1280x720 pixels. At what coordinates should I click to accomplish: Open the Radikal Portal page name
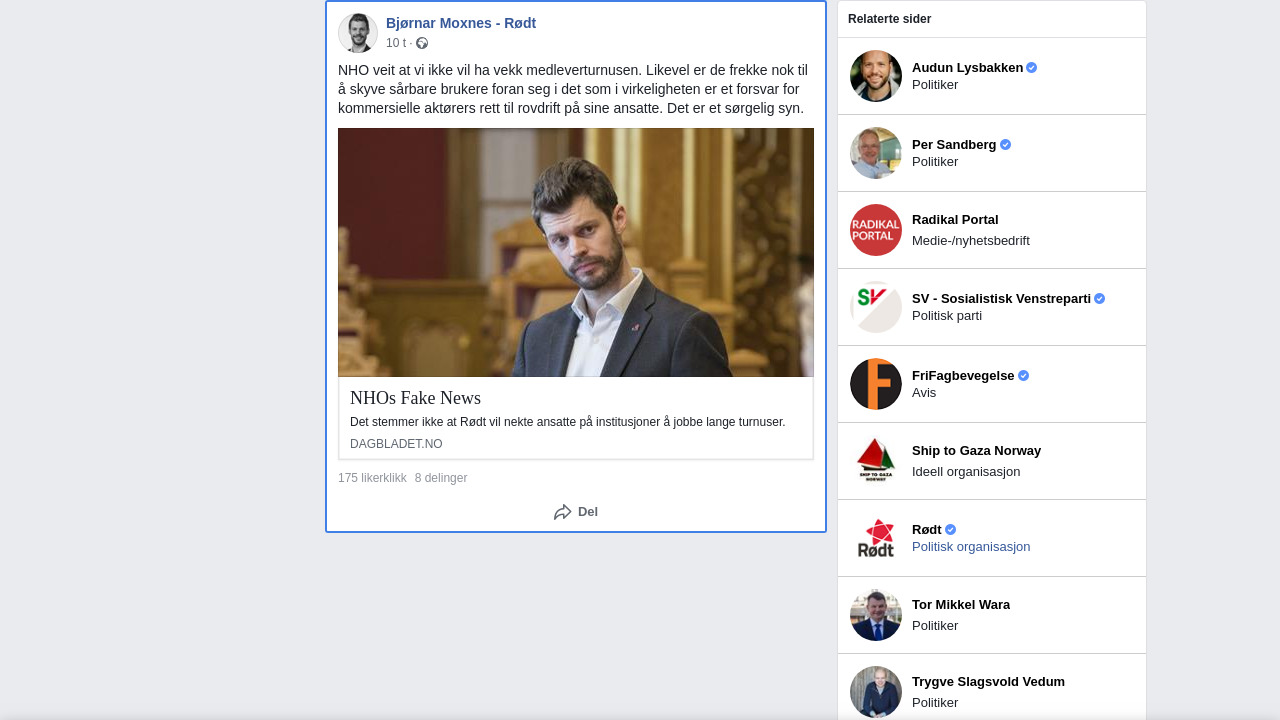tap(955, 220)
